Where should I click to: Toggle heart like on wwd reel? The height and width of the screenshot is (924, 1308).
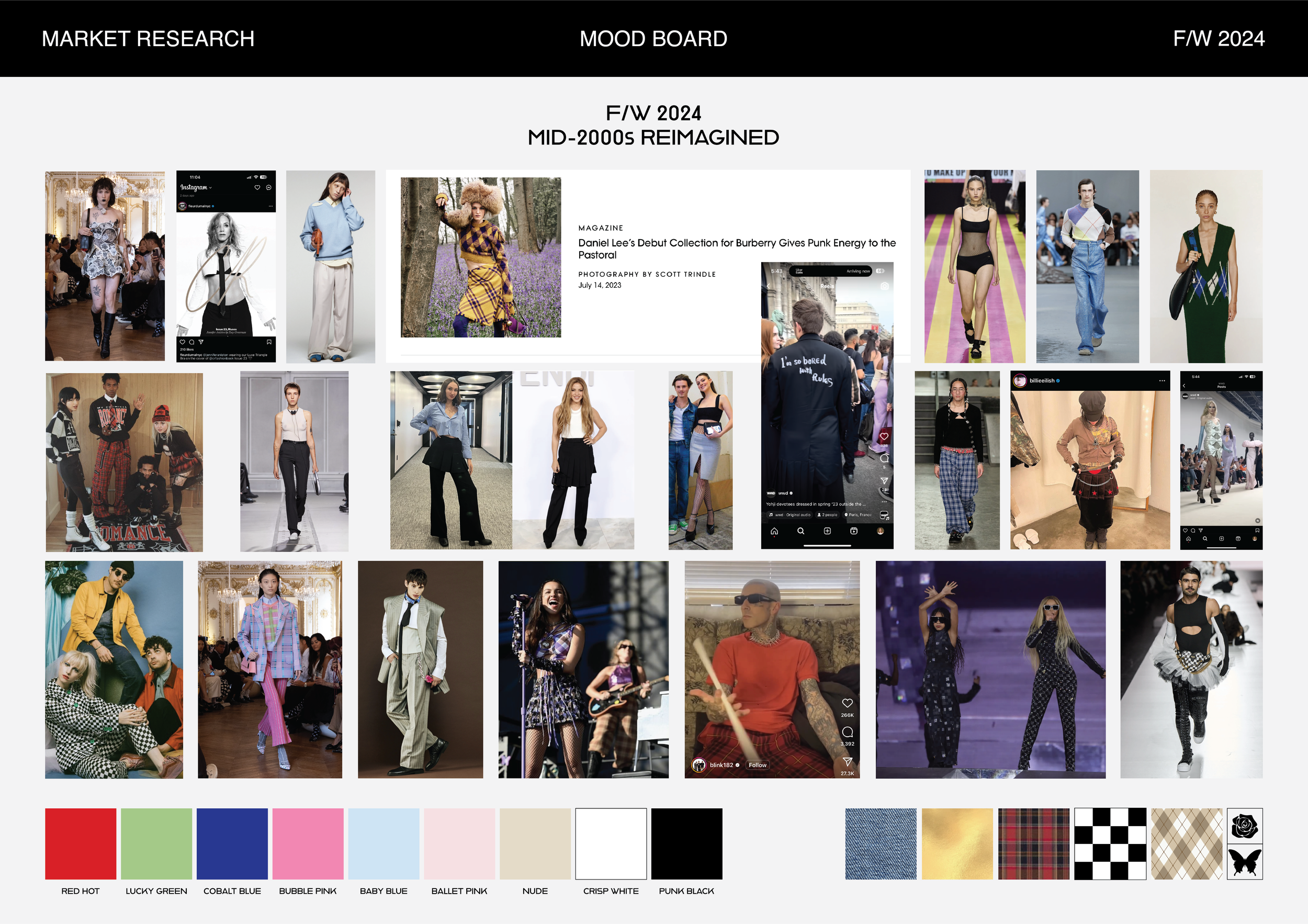[884, 436]
